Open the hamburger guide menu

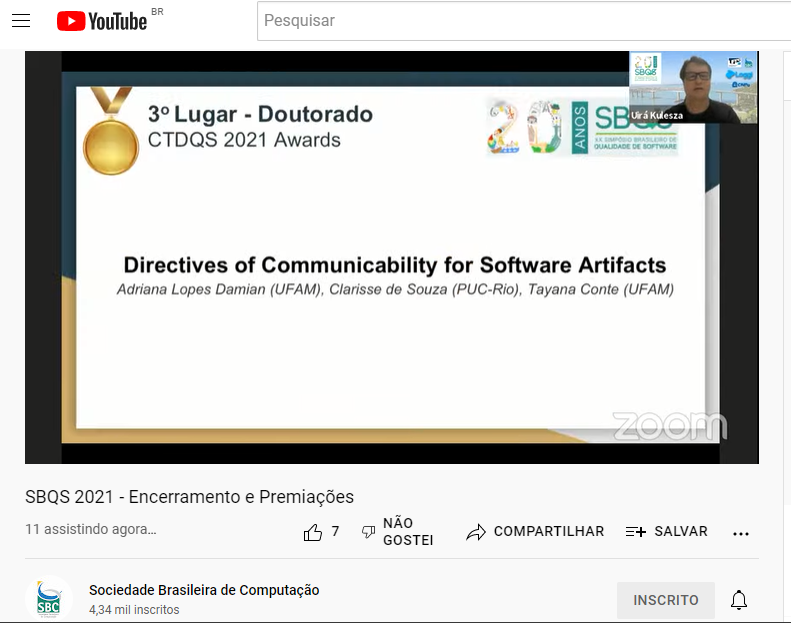click(x=21, y=21)
